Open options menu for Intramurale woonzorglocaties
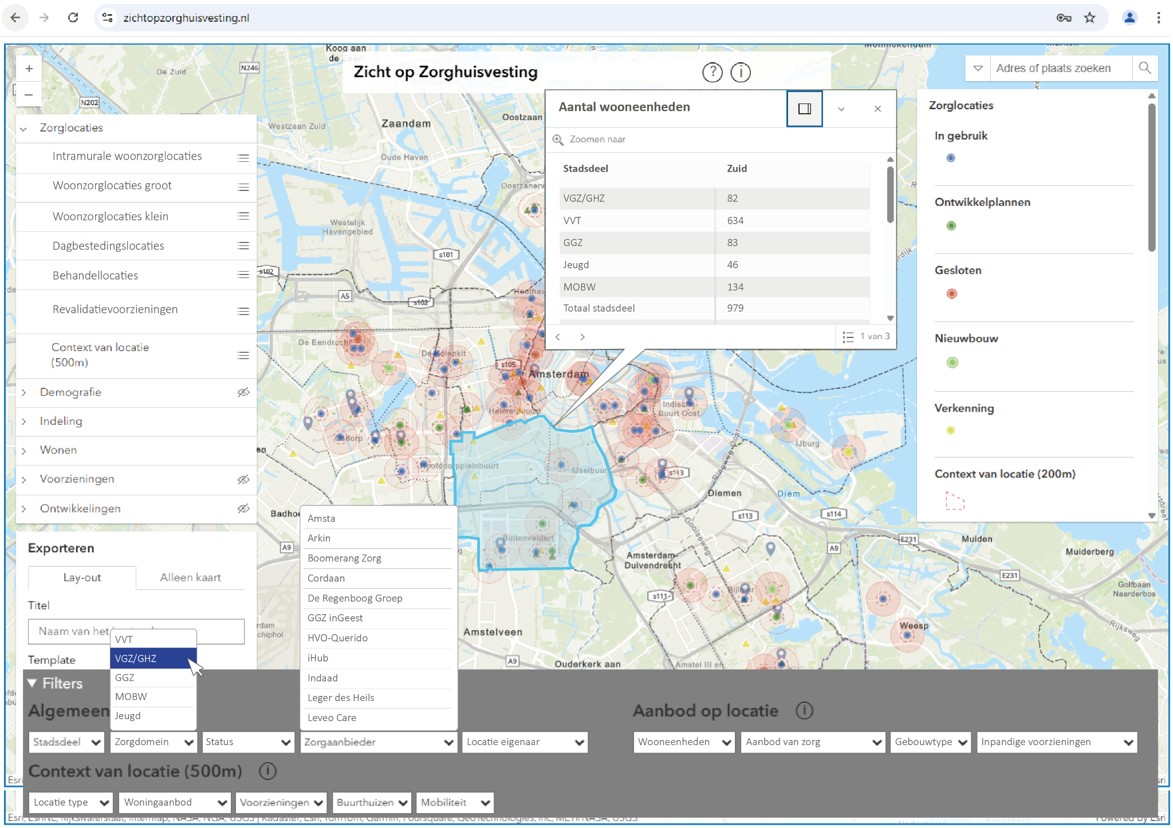The image size is (1173, 828). (243, 158)
